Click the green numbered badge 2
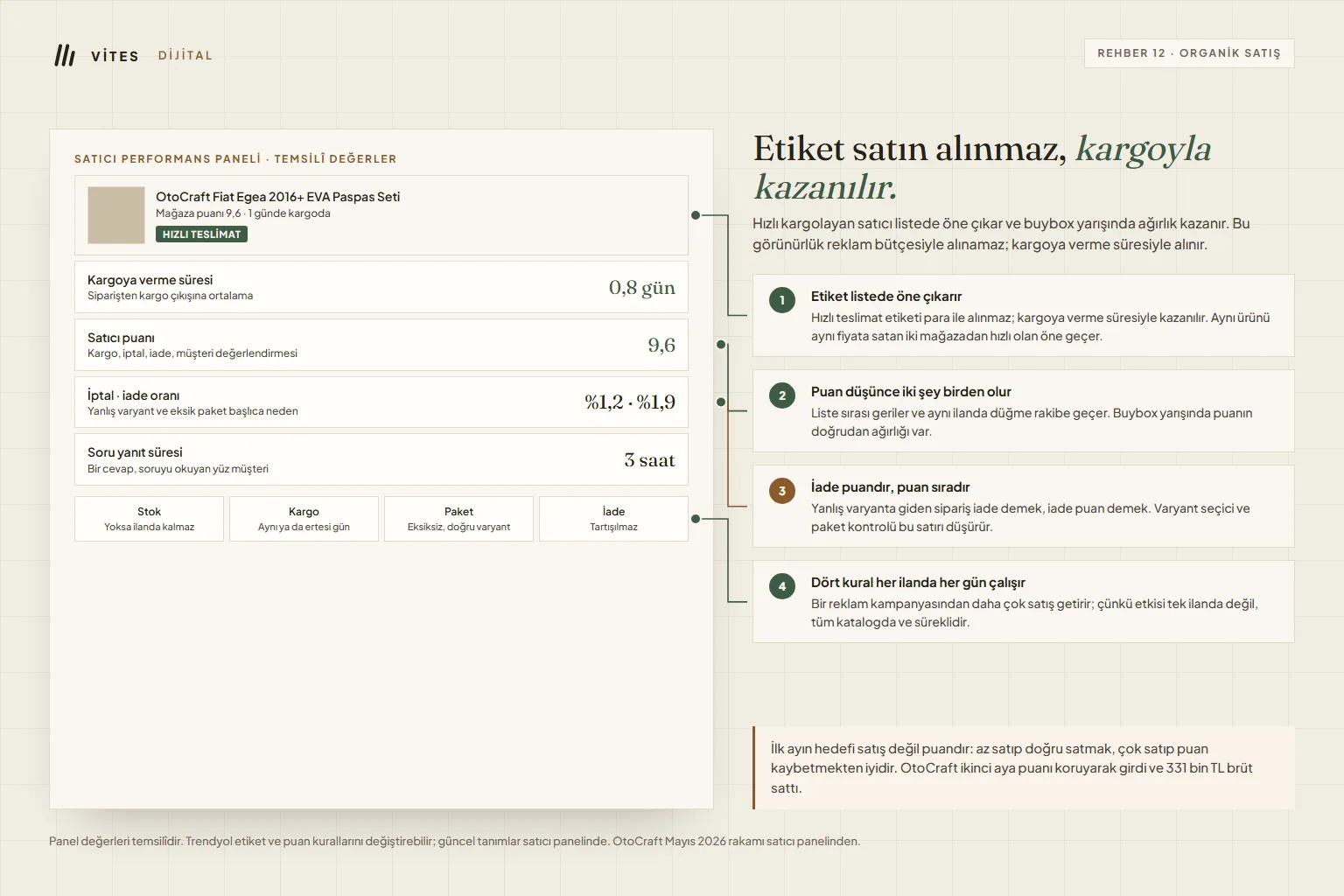 point(782,395)
